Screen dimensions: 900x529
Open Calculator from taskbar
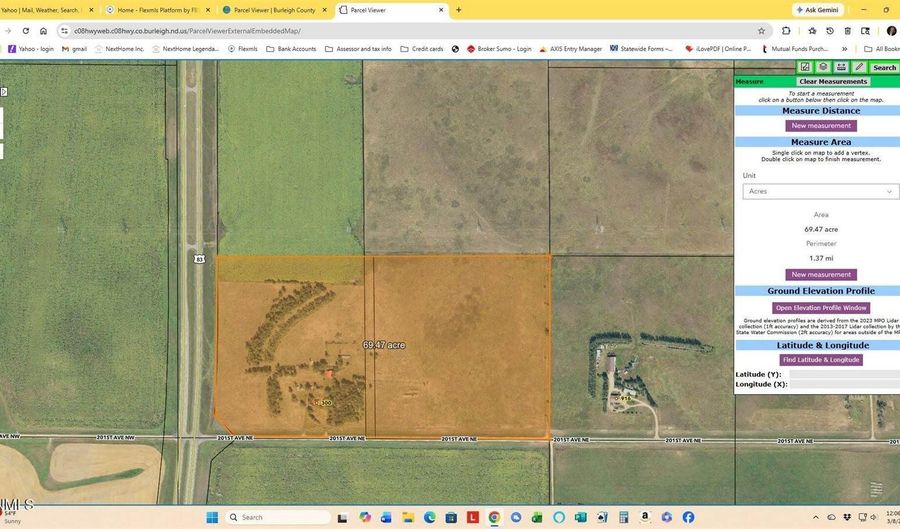pos(623,518)
